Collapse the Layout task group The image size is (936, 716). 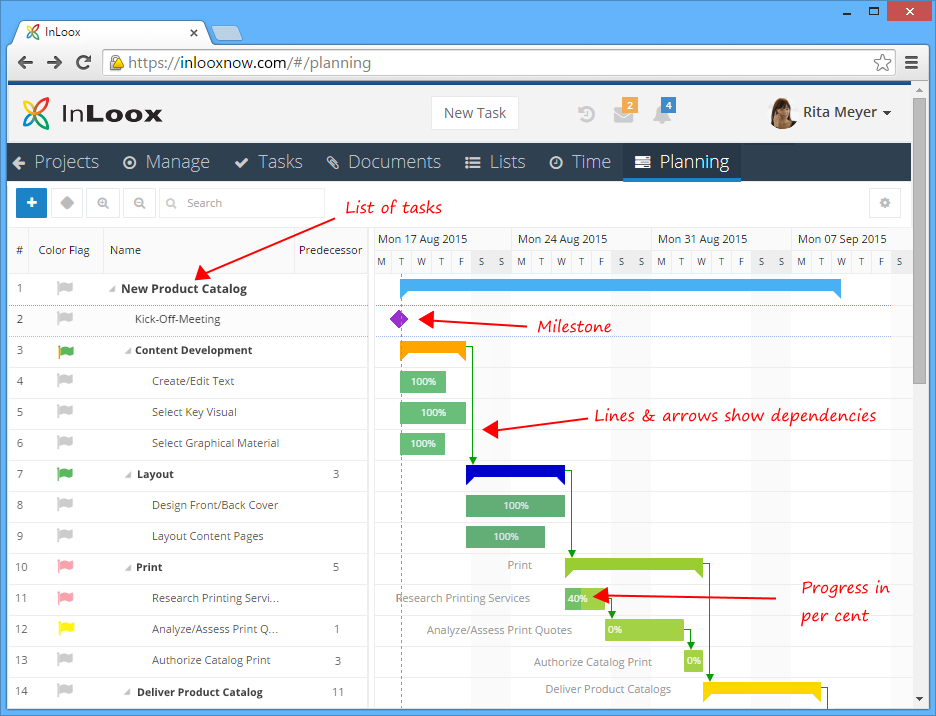[128, 475]
